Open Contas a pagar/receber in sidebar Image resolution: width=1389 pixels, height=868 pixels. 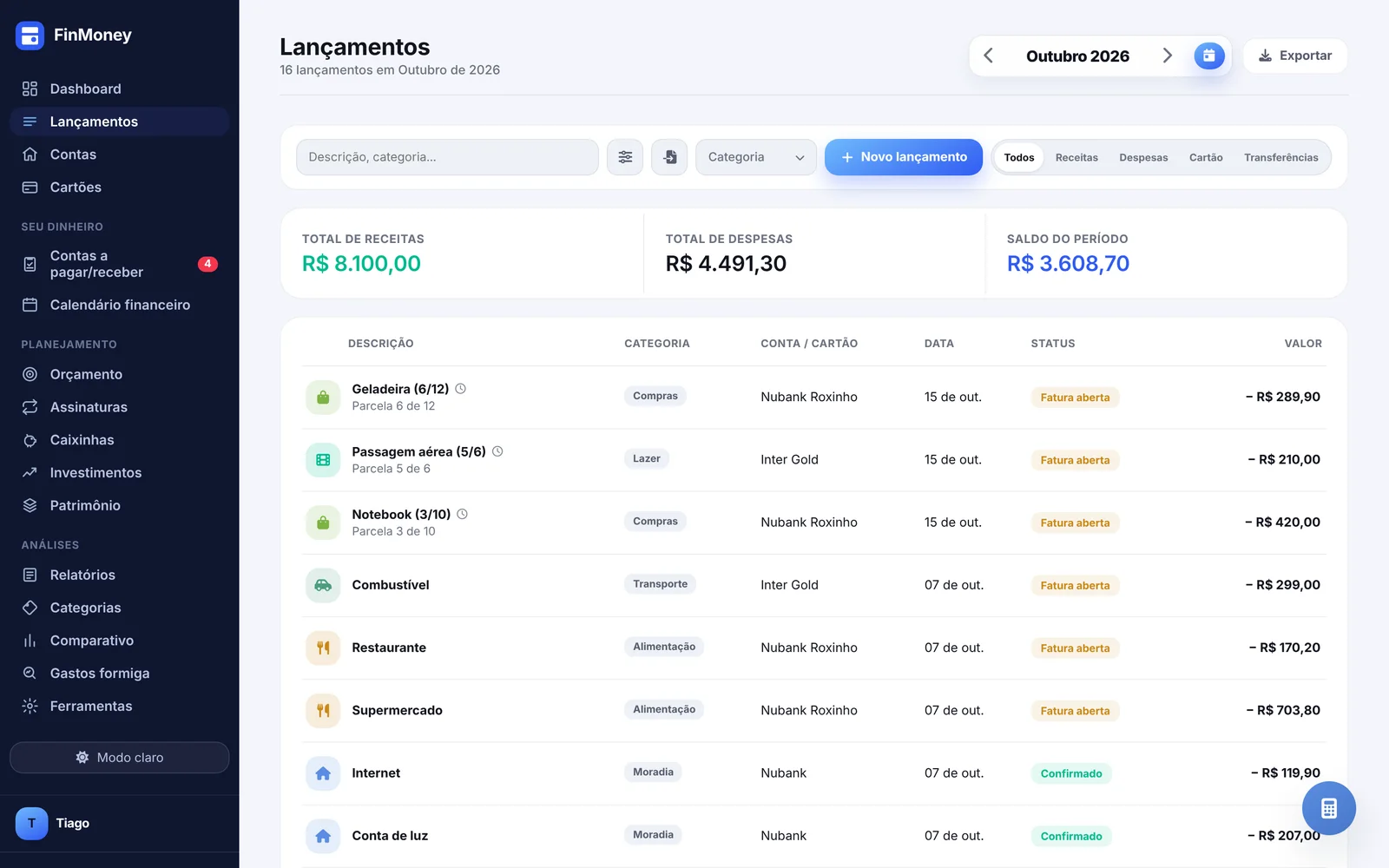point(120,264)
